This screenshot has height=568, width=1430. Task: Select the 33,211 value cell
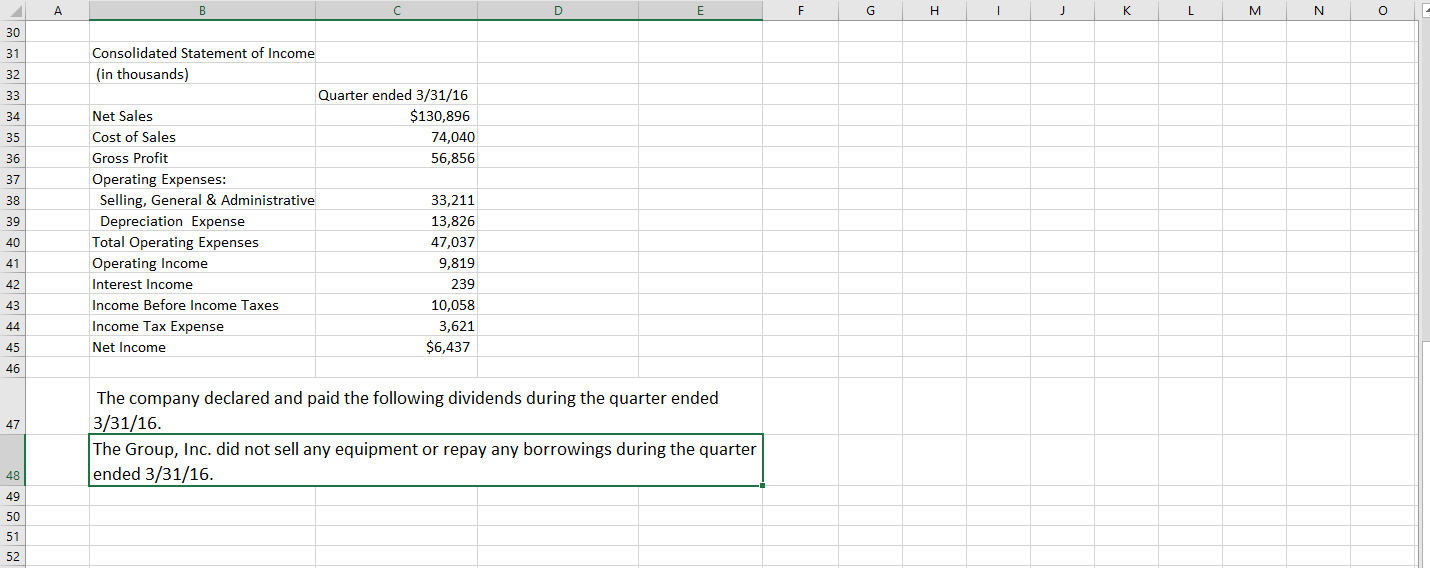coord(396,200)
